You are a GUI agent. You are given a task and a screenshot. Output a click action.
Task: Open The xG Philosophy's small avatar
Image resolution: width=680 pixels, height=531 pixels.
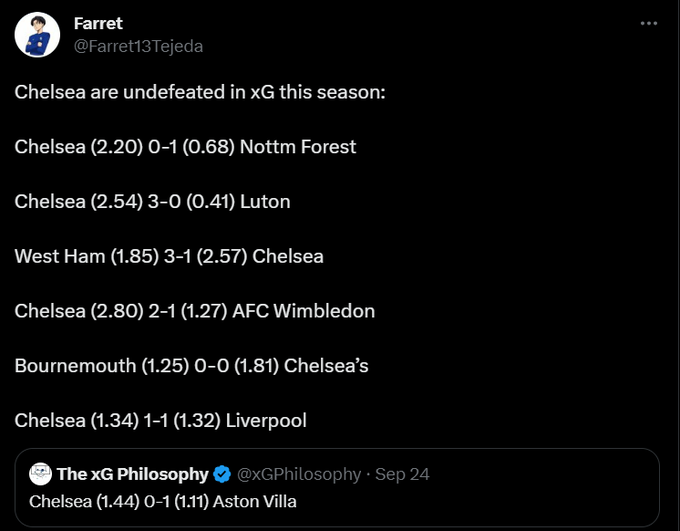tap(40, 474)
